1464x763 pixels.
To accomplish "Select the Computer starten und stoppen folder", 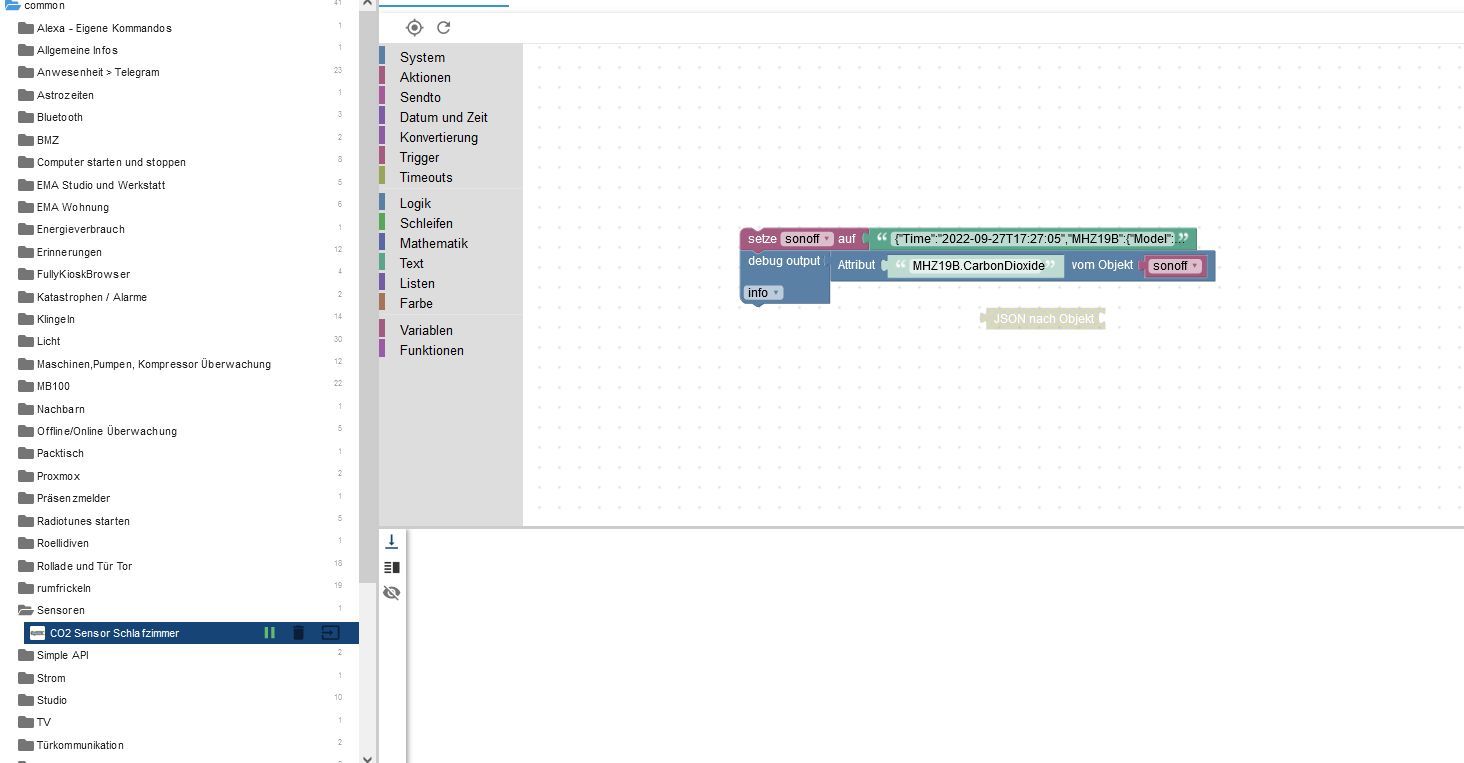I will pos(111,162).
